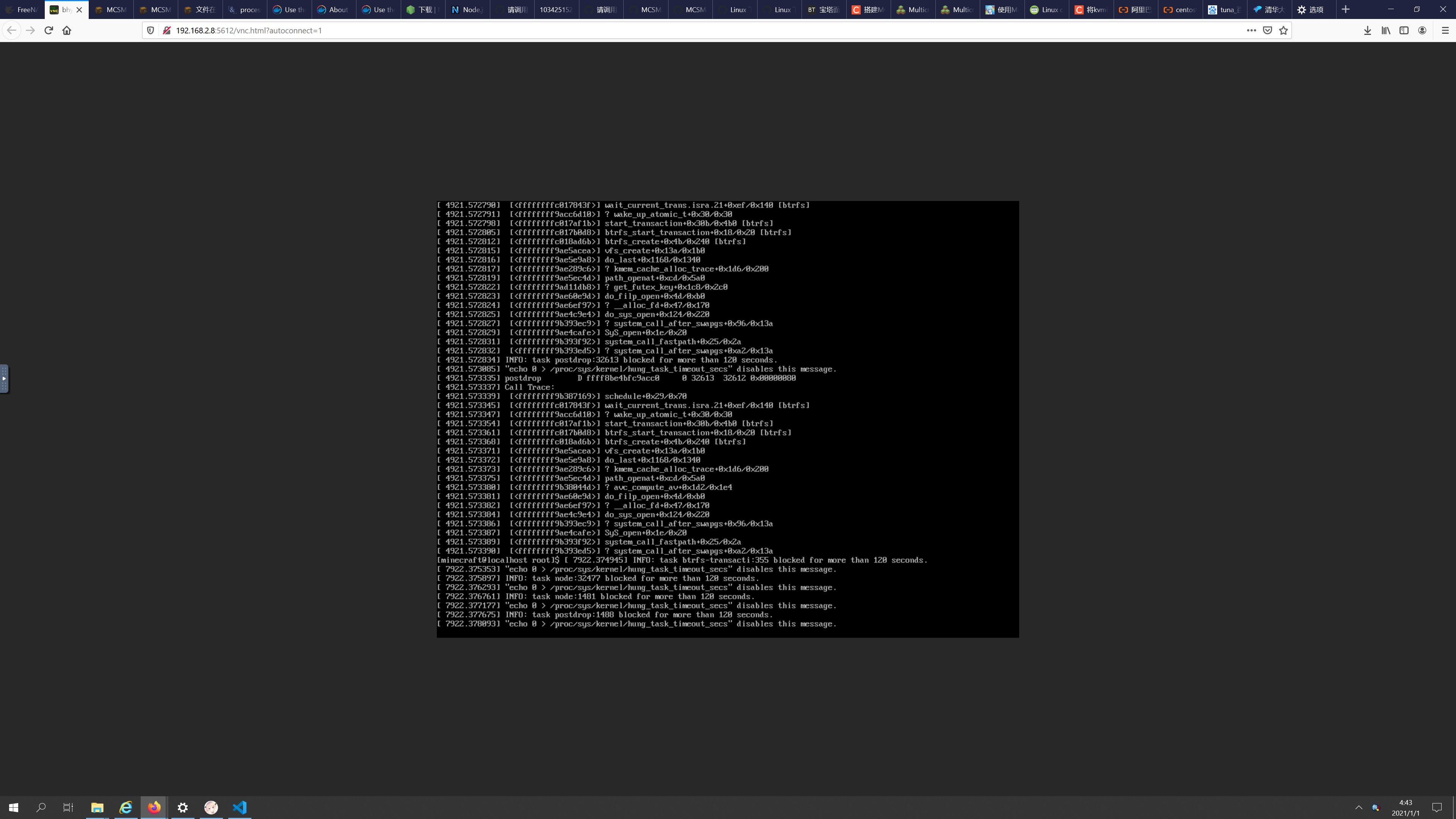Open the Library icon in the toolbar
The height and width of the screenshot is (819, 1456).
tap(1385, 30)
